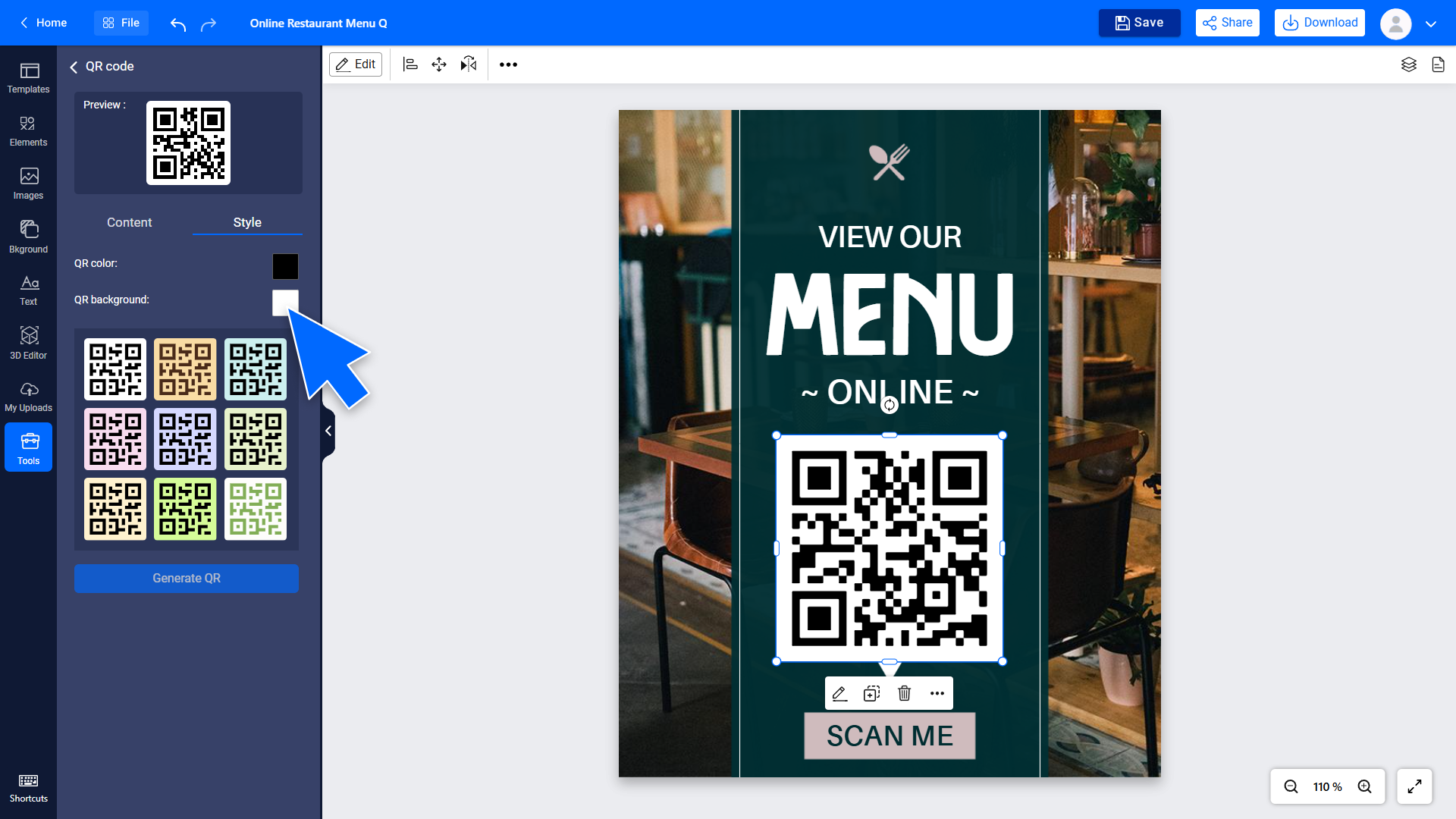Open the Layers panel icon
The height and width of the screenshot is (819, 1456).
(1408, 64)
